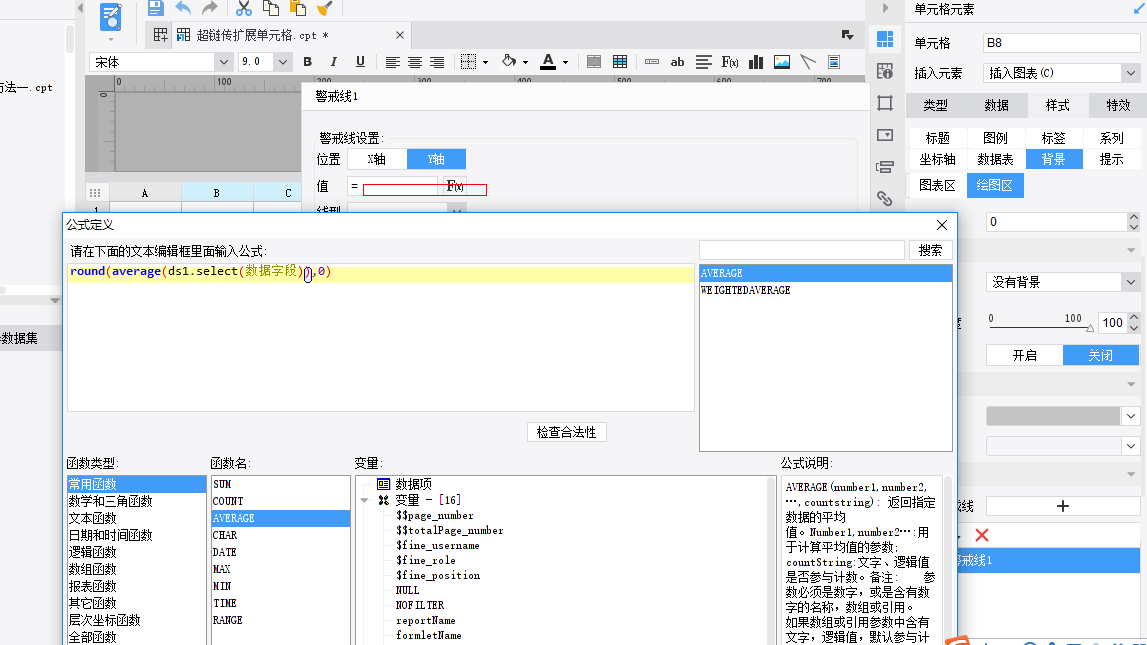Click the 搜索 button
This screenshot has height=645, width=1147.
coord(930,251)
